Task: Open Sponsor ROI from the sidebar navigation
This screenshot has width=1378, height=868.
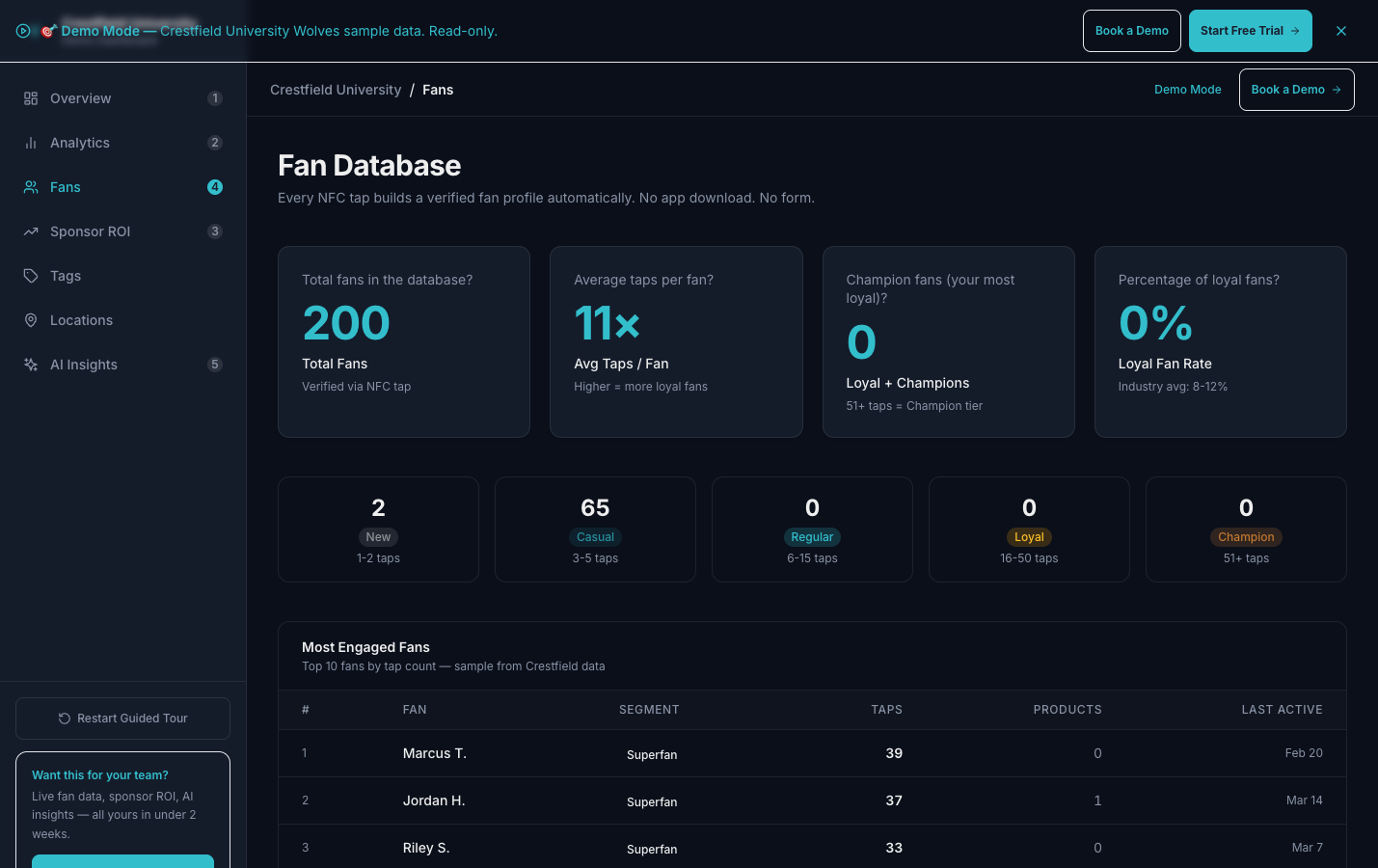Action: [90, 231]
